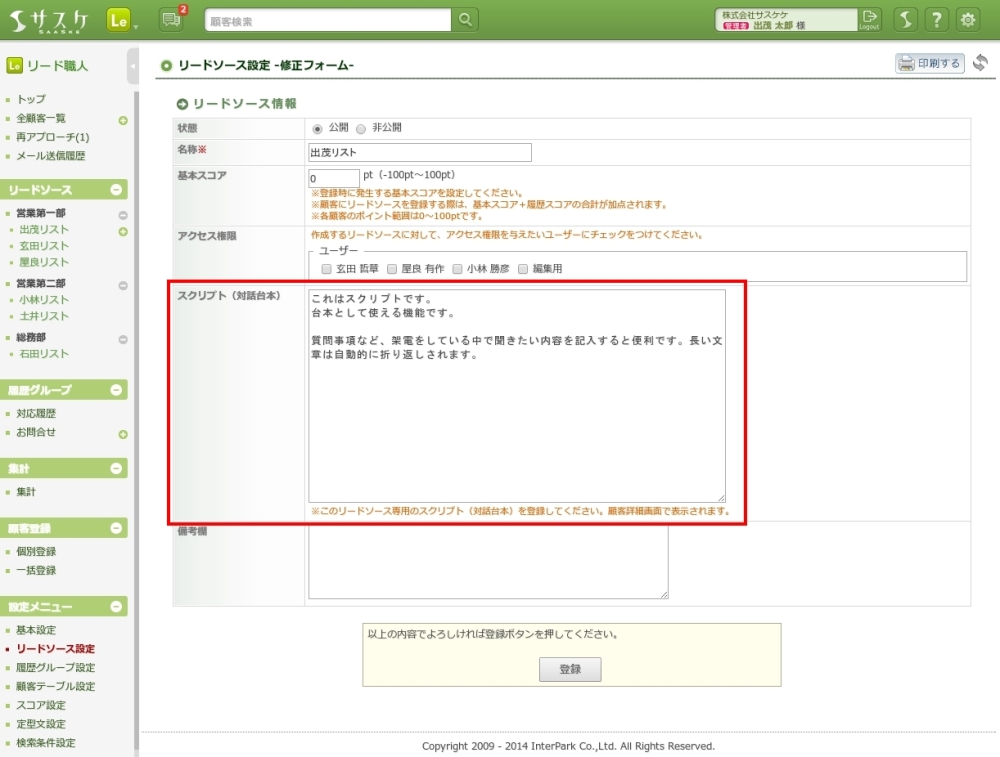The image size is (1000, 757).
Task: Open 土井リスト in sidebar
Action: [44, 316]
